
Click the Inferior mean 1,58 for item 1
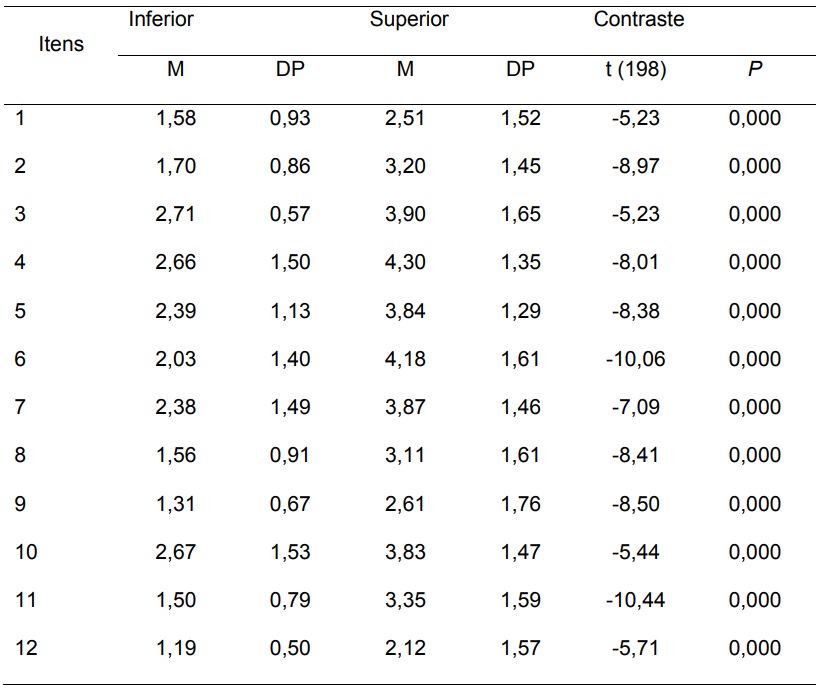176,118
